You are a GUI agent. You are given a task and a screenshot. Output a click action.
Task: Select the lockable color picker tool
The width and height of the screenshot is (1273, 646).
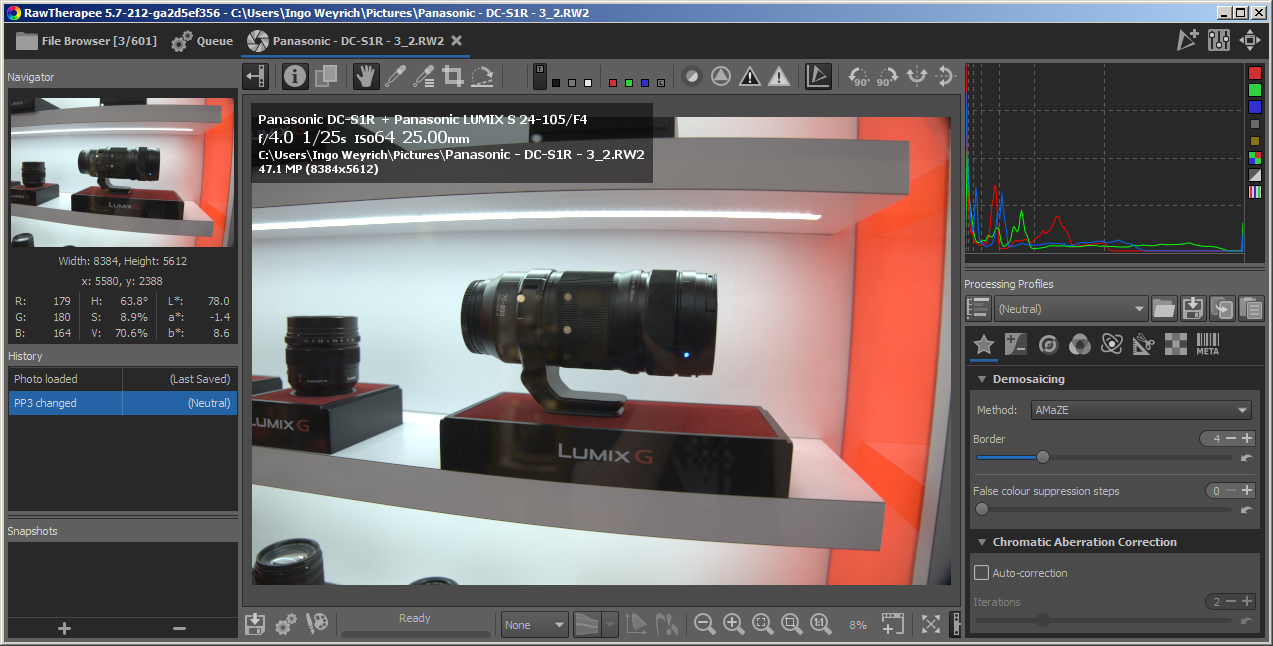tap(424, 76)
